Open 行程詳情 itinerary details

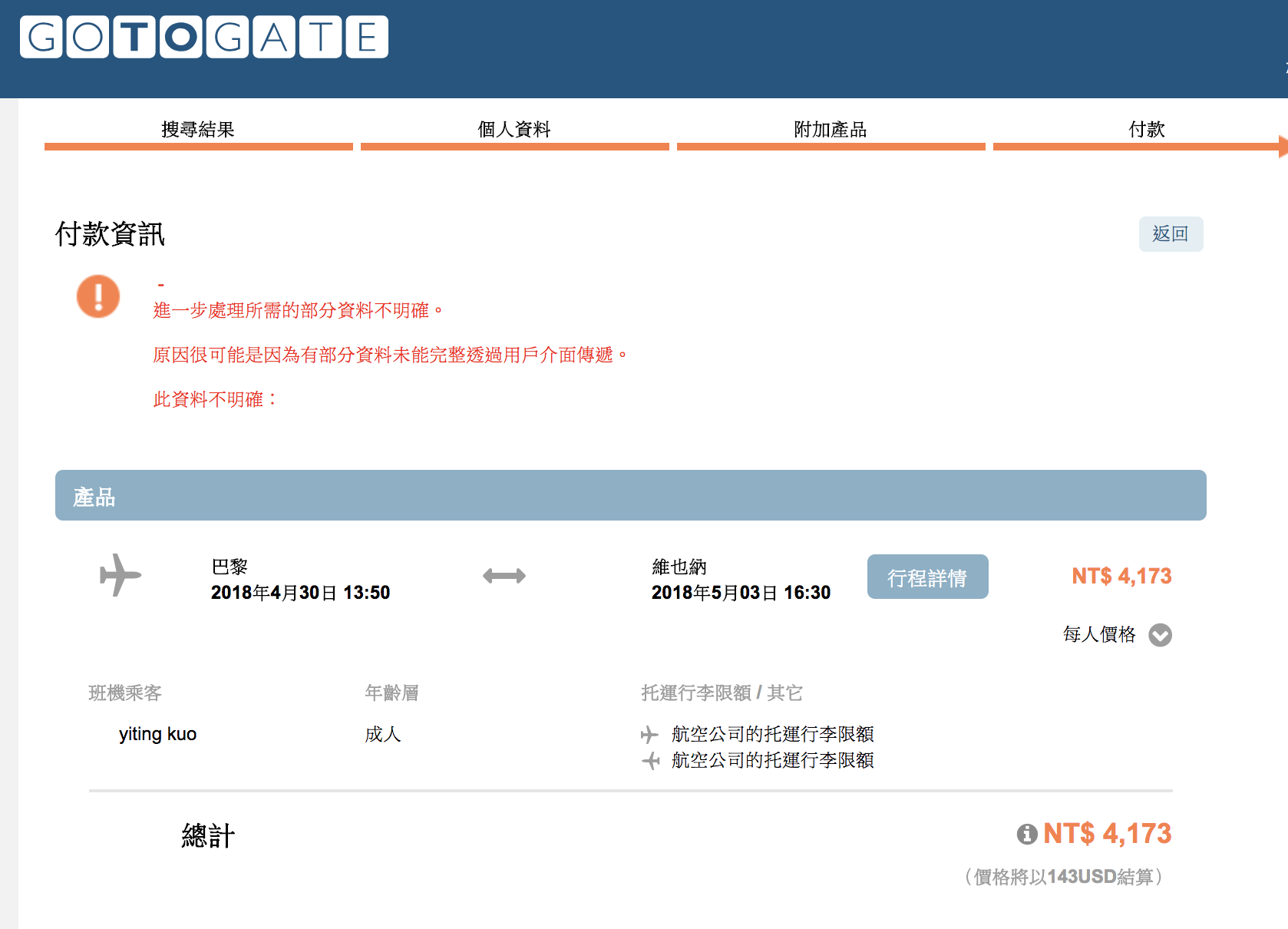pyautogui.click(x=927, y=577)
